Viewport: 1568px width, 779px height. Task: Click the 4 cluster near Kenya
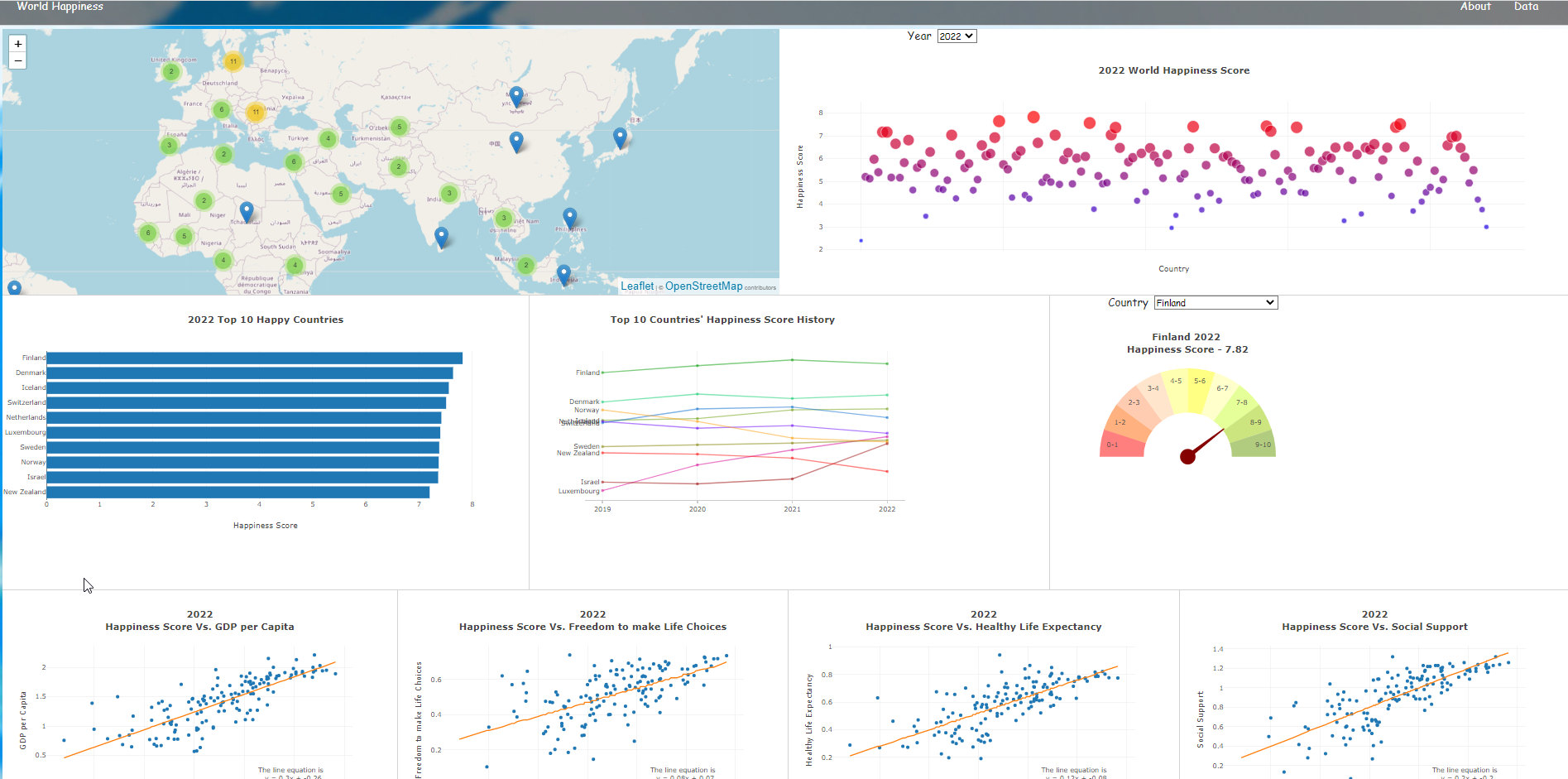(295, 265)
